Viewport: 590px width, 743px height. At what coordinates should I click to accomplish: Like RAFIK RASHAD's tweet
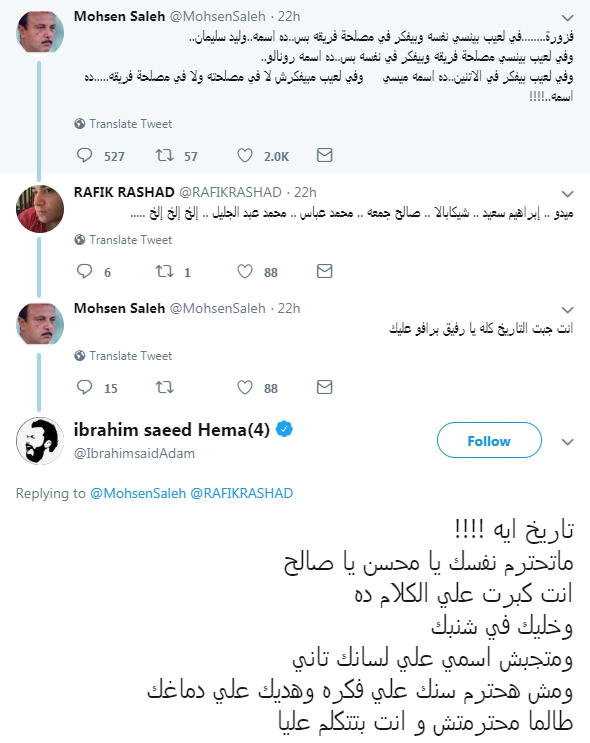pos(245,272)
